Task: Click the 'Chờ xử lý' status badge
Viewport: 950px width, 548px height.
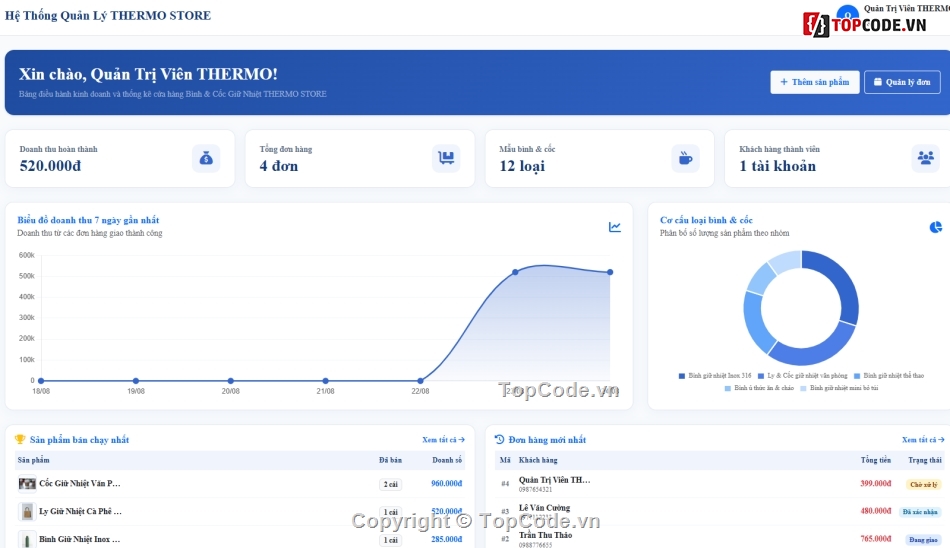Action: (923, 484)
